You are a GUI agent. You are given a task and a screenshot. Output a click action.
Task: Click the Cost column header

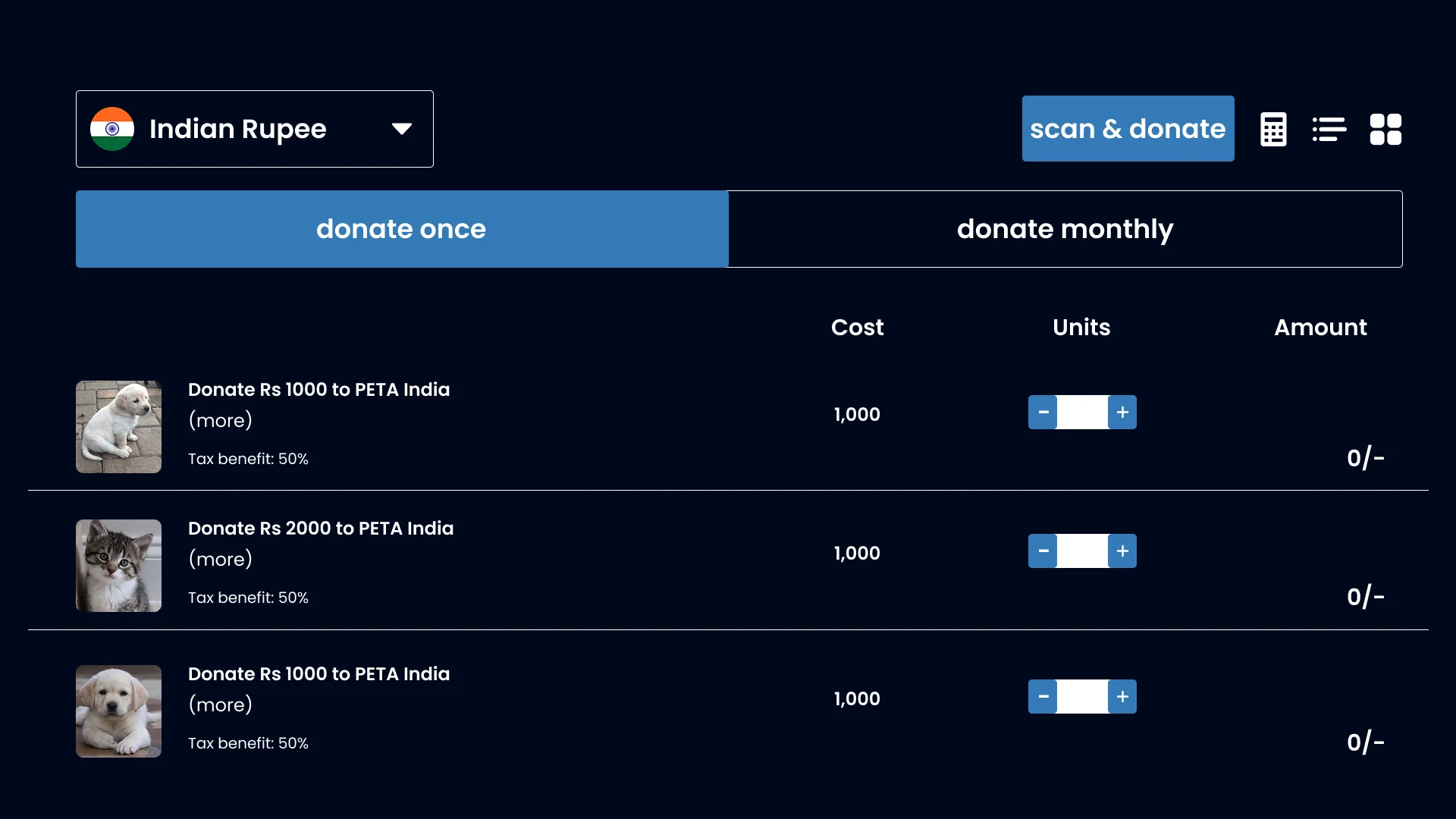[x=857, y=328]
